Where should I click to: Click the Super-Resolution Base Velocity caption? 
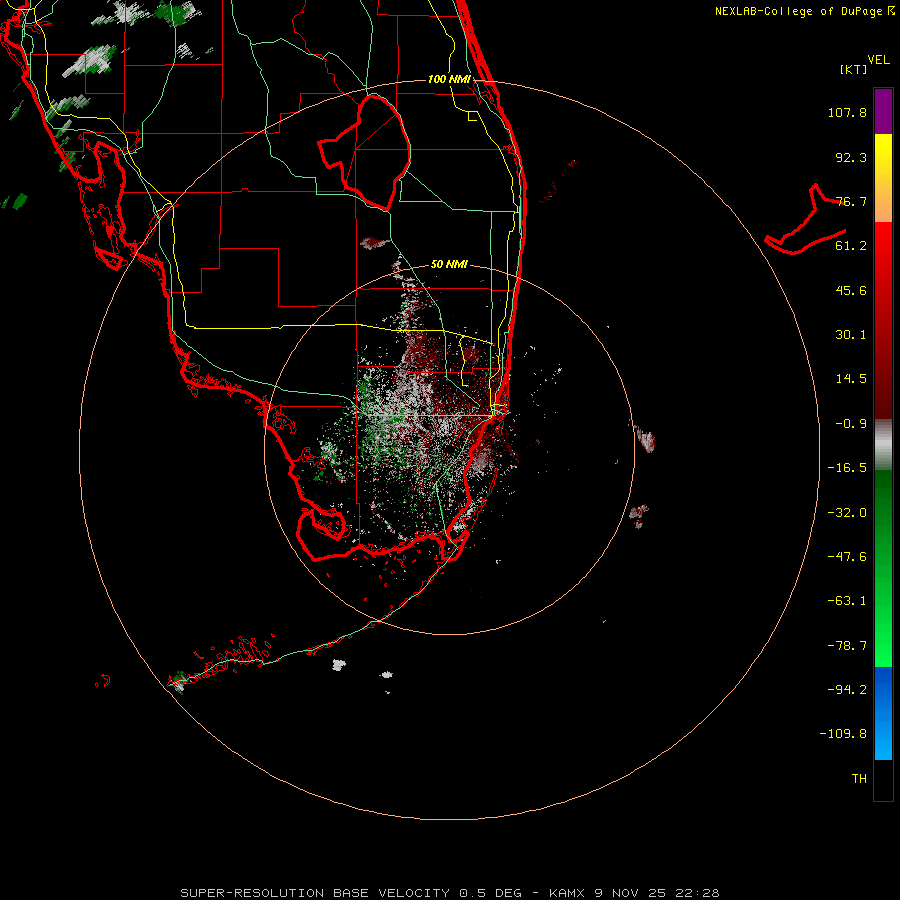tap(449, 893)
